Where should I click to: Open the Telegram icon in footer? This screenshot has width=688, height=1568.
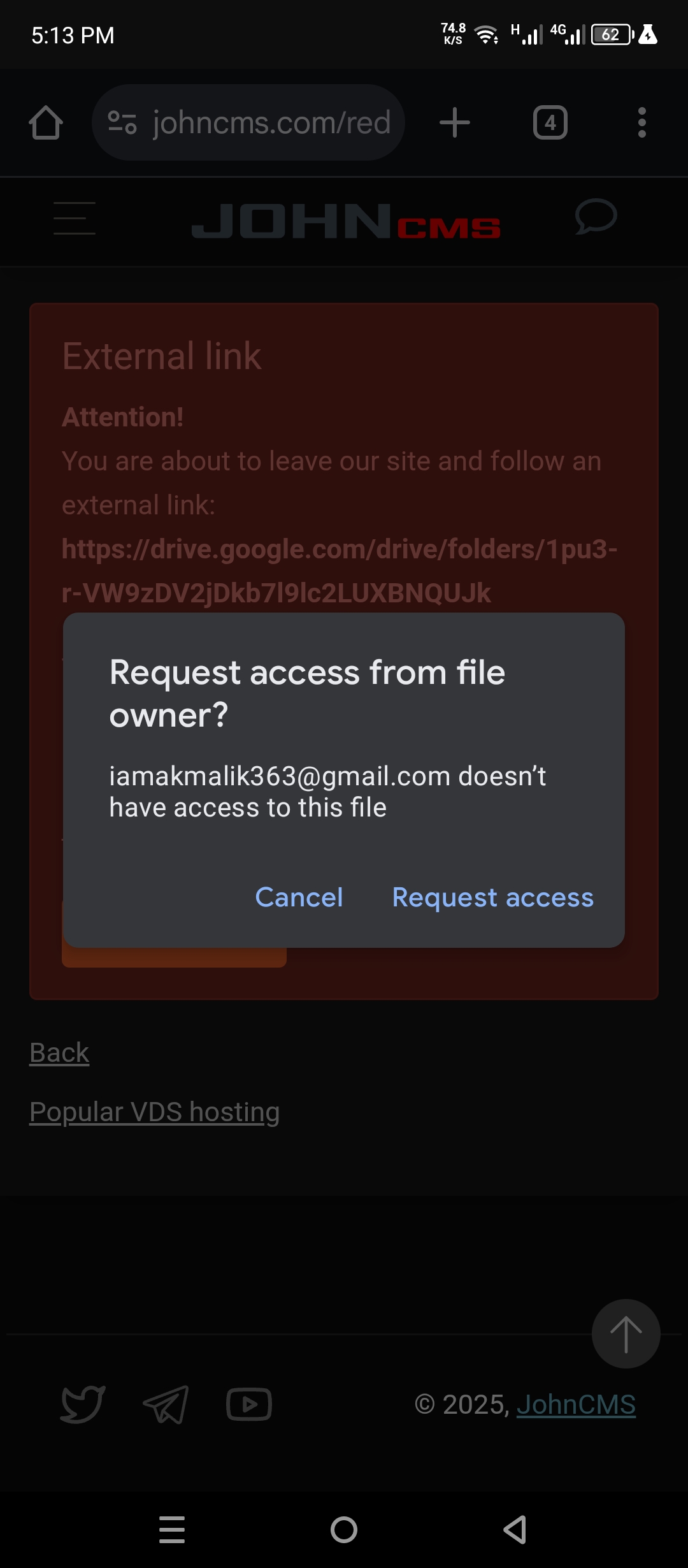pyautogui.click(x=166, y=1404)
